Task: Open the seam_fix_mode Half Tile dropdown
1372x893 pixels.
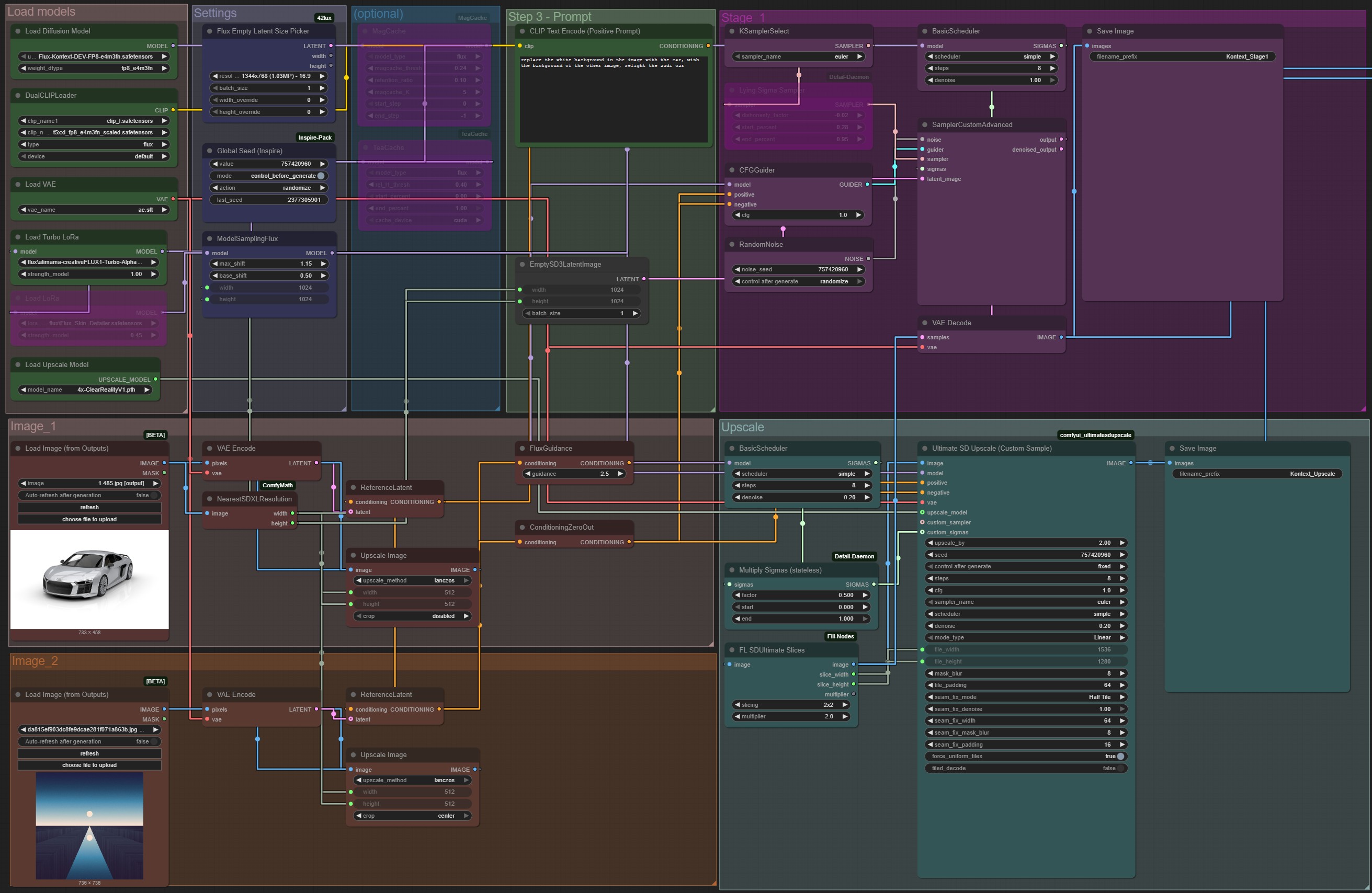Action: (x=1025, y=696)
